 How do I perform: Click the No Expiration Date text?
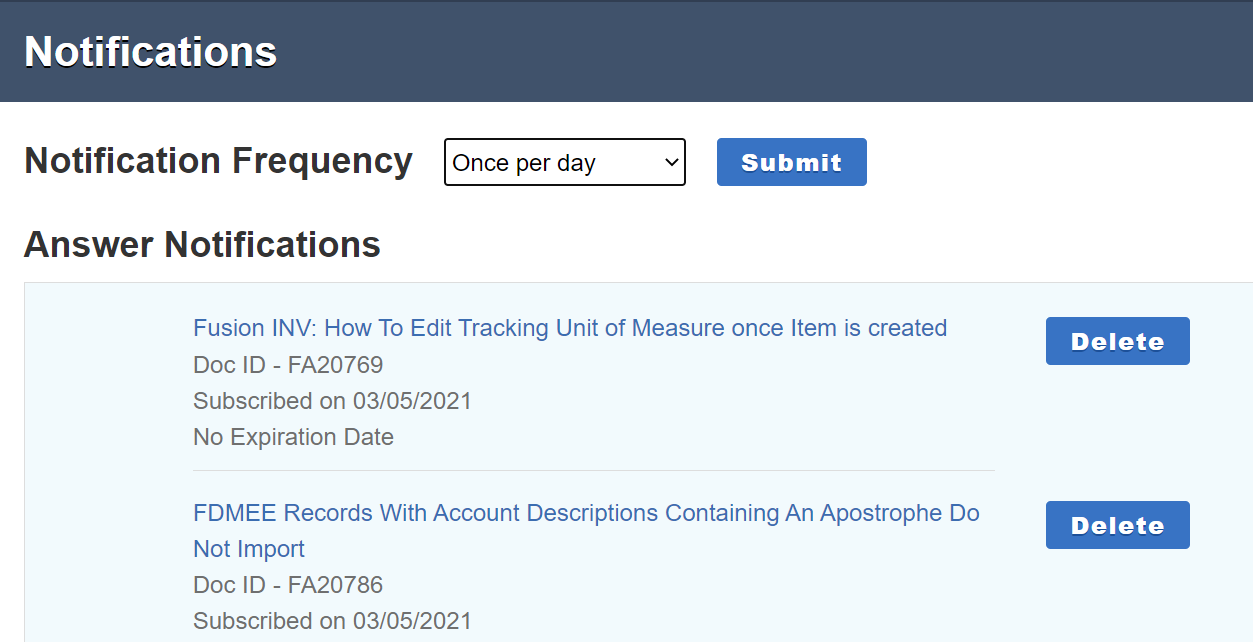tap(293, 437)
